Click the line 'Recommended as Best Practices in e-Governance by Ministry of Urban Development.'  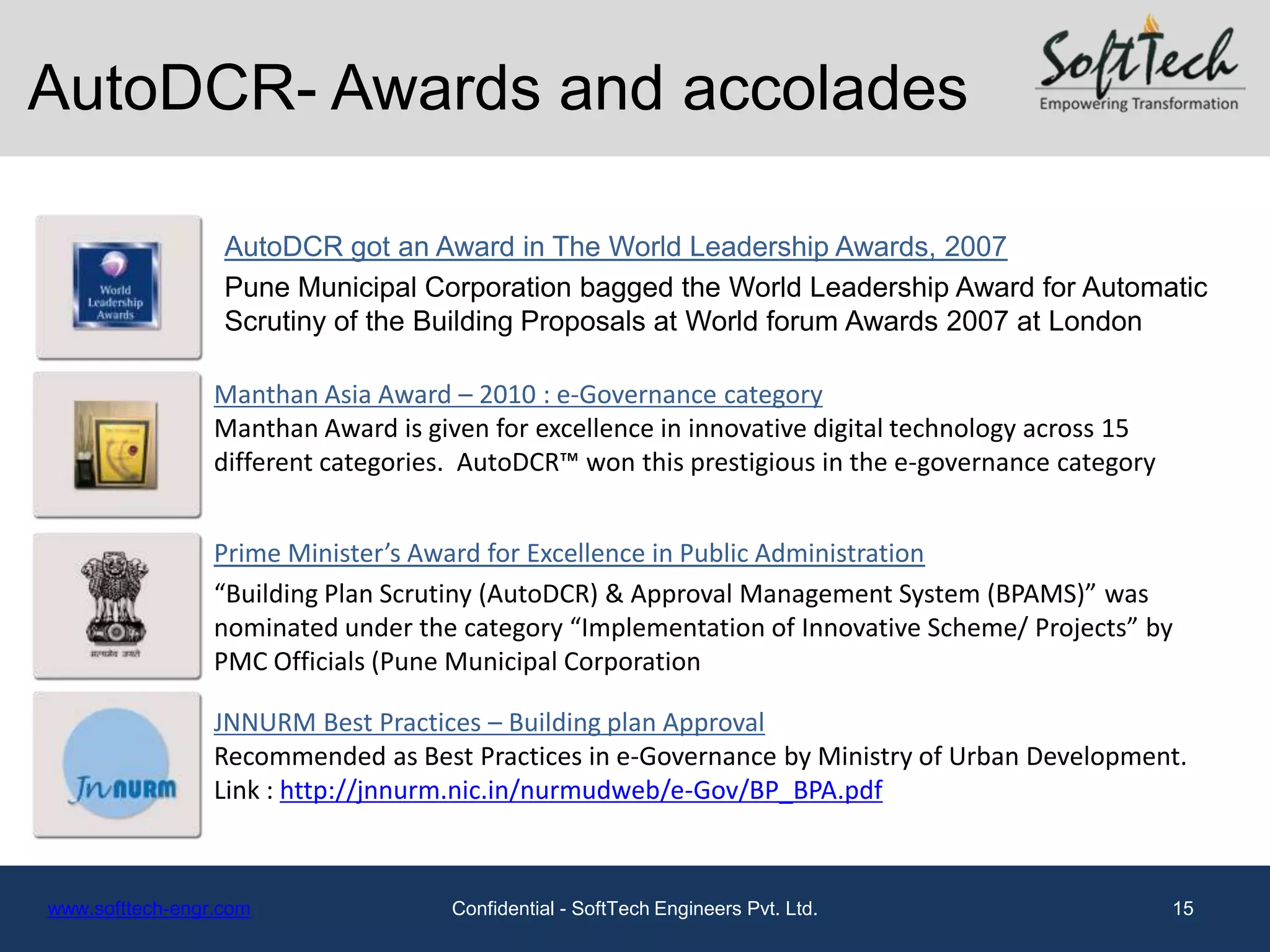pos(700,757)
